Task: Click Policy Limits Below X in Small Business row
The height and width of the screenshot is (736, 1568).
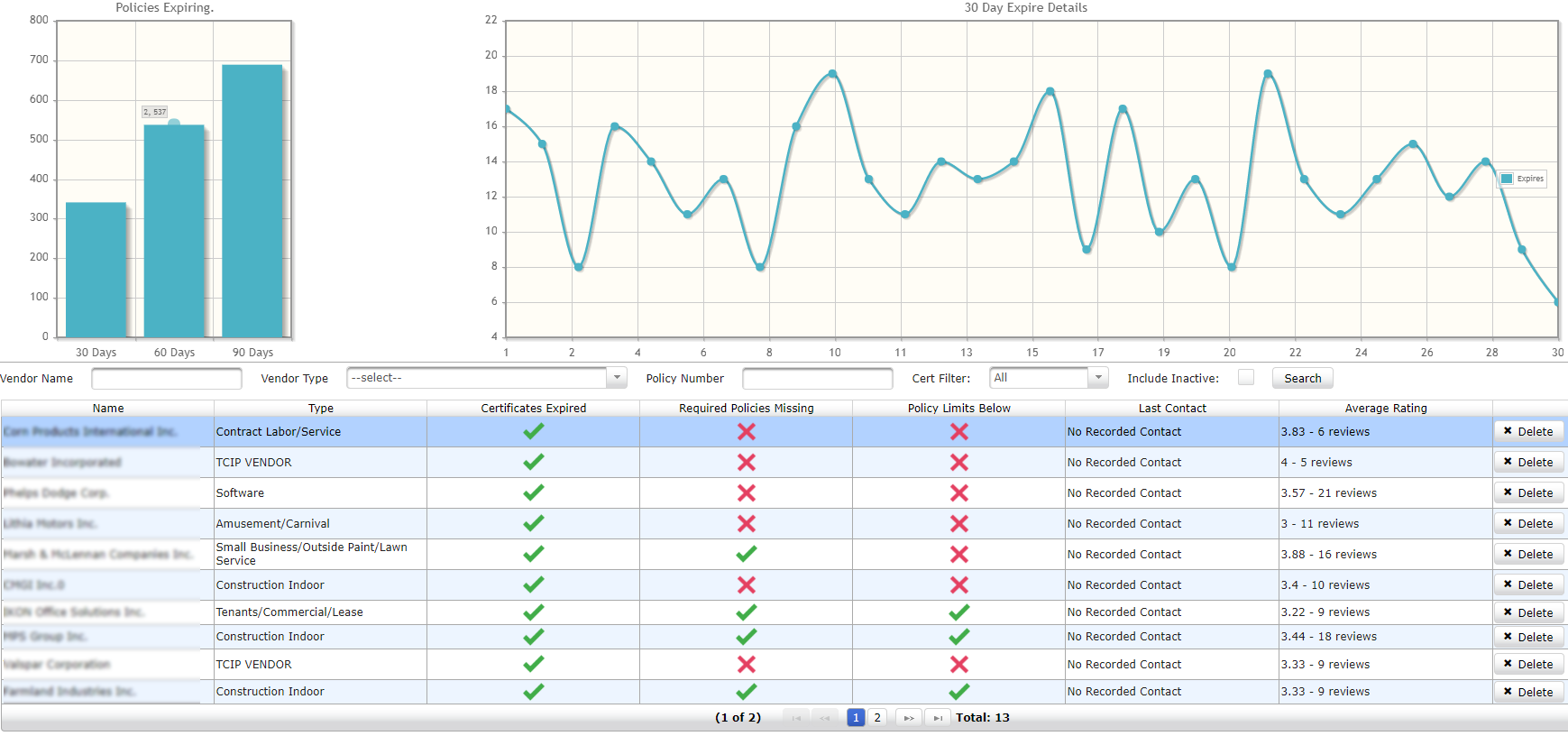Action: click(x=958, y=554)
